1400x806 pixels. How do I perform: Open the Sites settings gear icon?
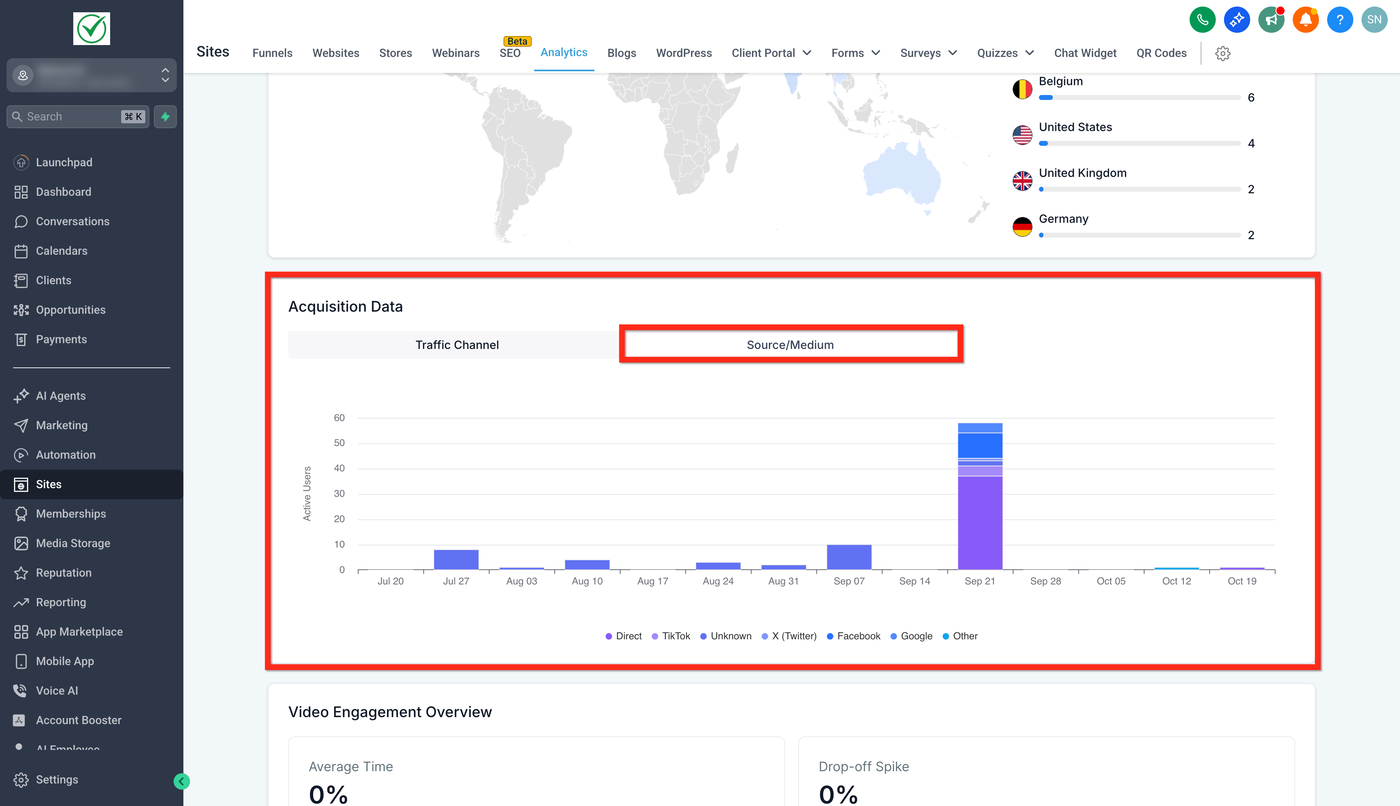(1222, 53)
